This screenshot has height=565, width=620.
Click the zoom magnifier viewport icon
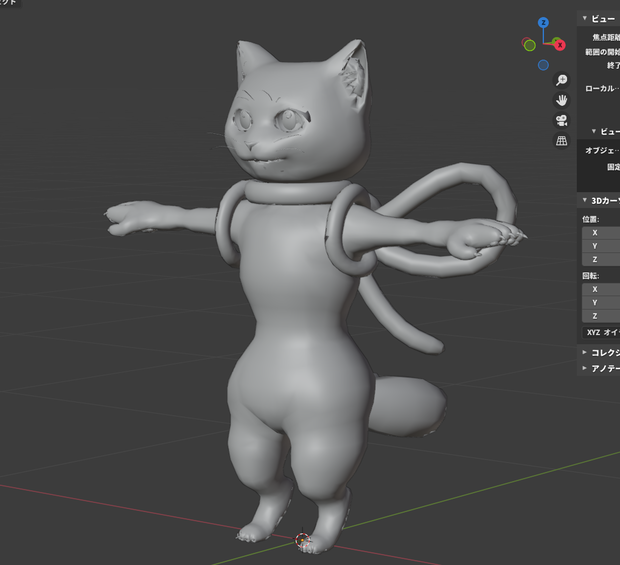[x=561, y=80]
